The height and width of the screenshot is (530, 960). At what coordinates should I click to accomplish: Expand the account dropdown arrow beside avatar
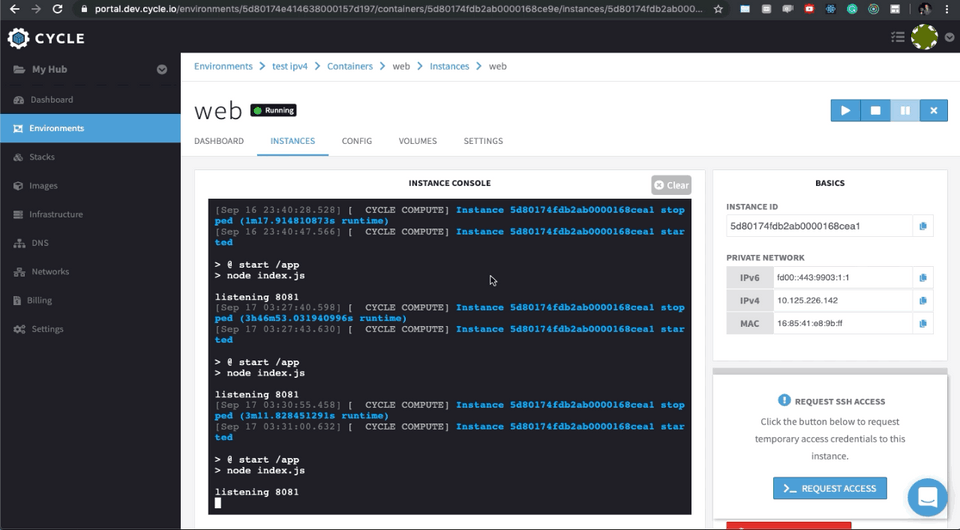(950, 37)
